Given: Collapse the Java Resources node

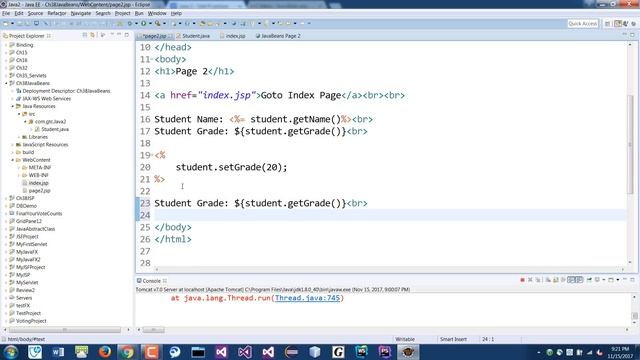Looking at the screenshot, I should click(13, 106).
